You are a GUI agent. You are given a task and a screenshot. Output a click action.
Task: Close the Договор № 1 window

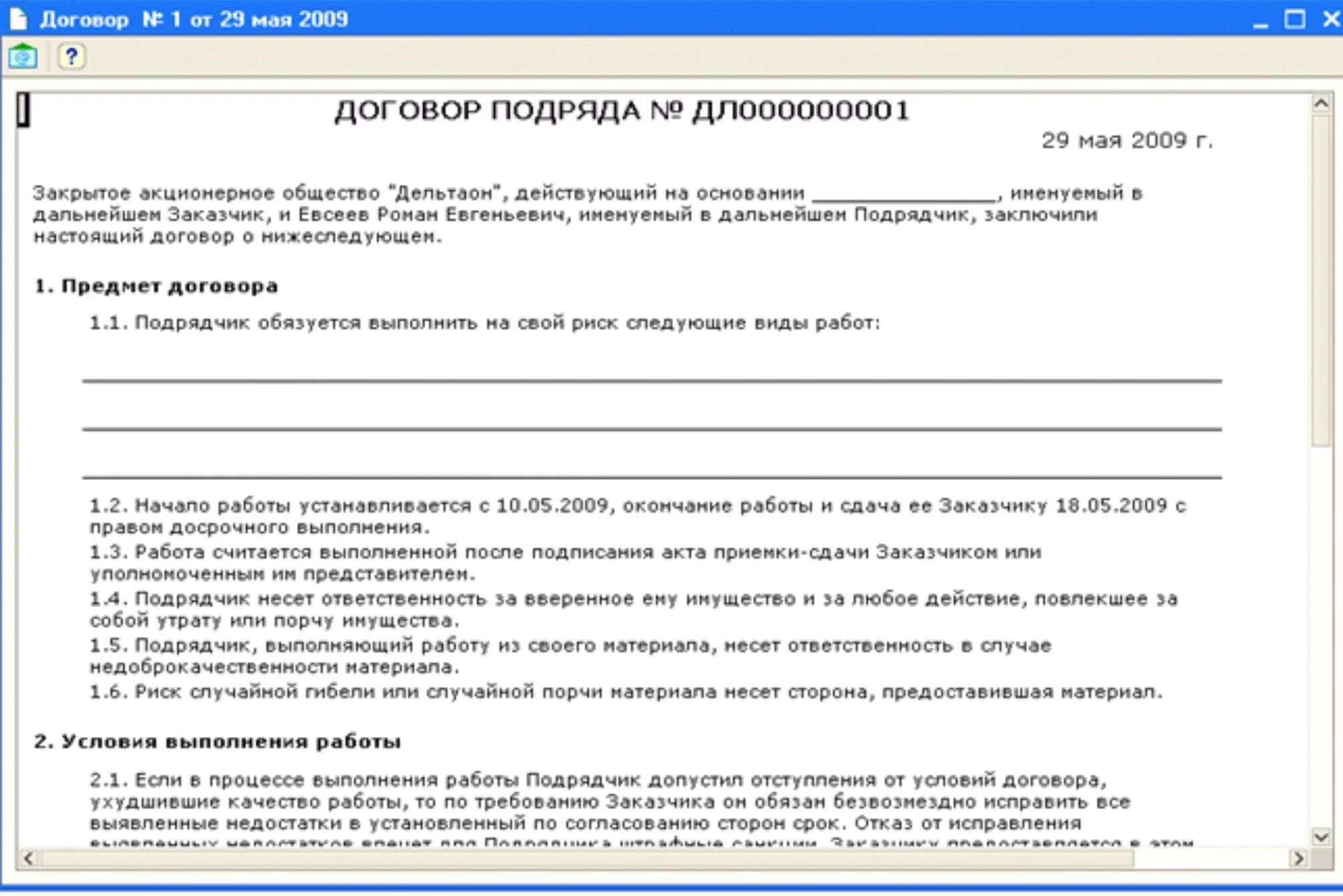coord(1330,19)
